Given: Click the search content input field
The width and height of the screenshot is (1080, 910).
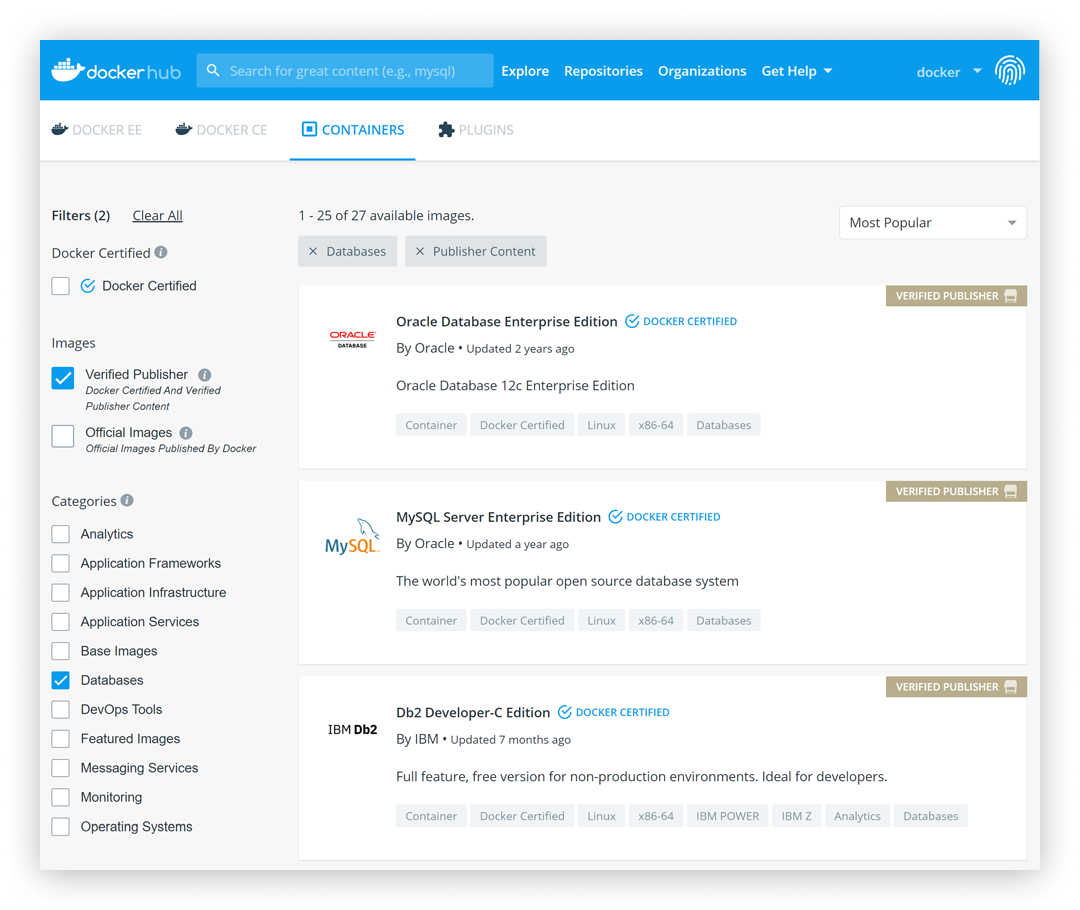Looking at the screenshot, I should (x=344, y=70).
